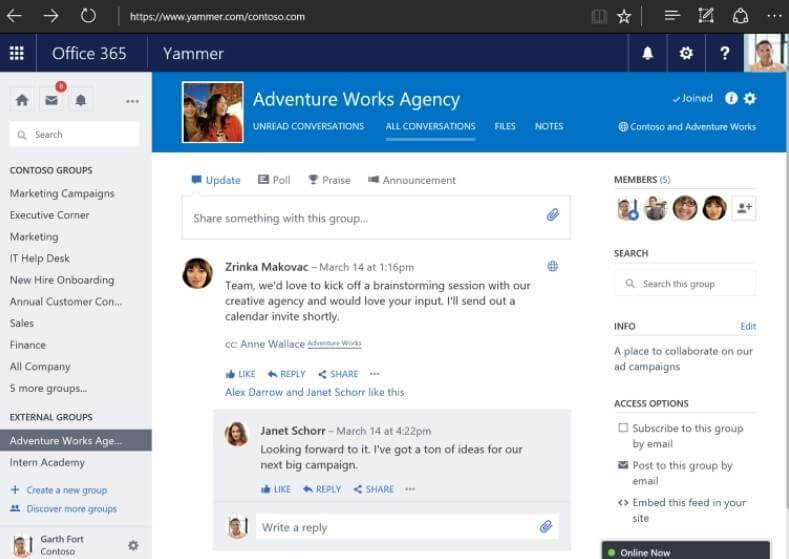Viewport: 789px width, 559px height.
Task: Select the Poll post type
Action: coord(274,180)
